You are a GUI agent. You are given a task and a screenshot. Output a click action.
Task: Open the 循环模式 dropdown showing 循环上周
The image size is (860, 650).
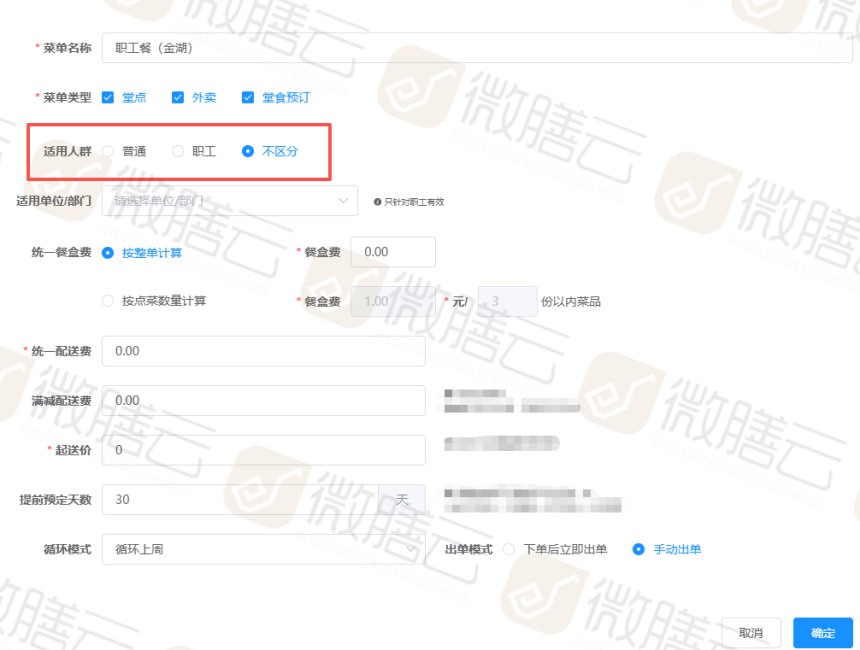click(x=260, y=549)
